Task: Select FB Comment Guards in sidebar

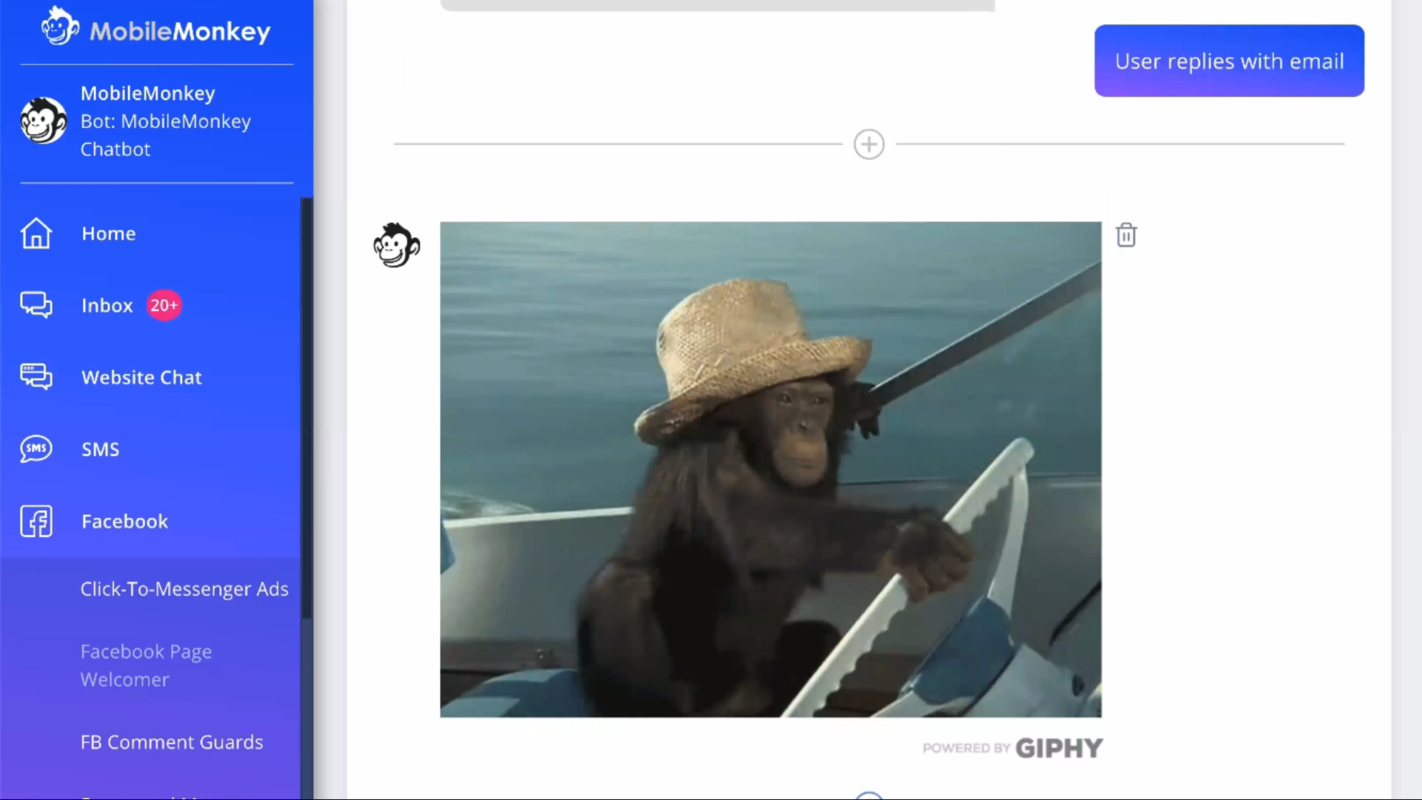Action: click(171, 742)
